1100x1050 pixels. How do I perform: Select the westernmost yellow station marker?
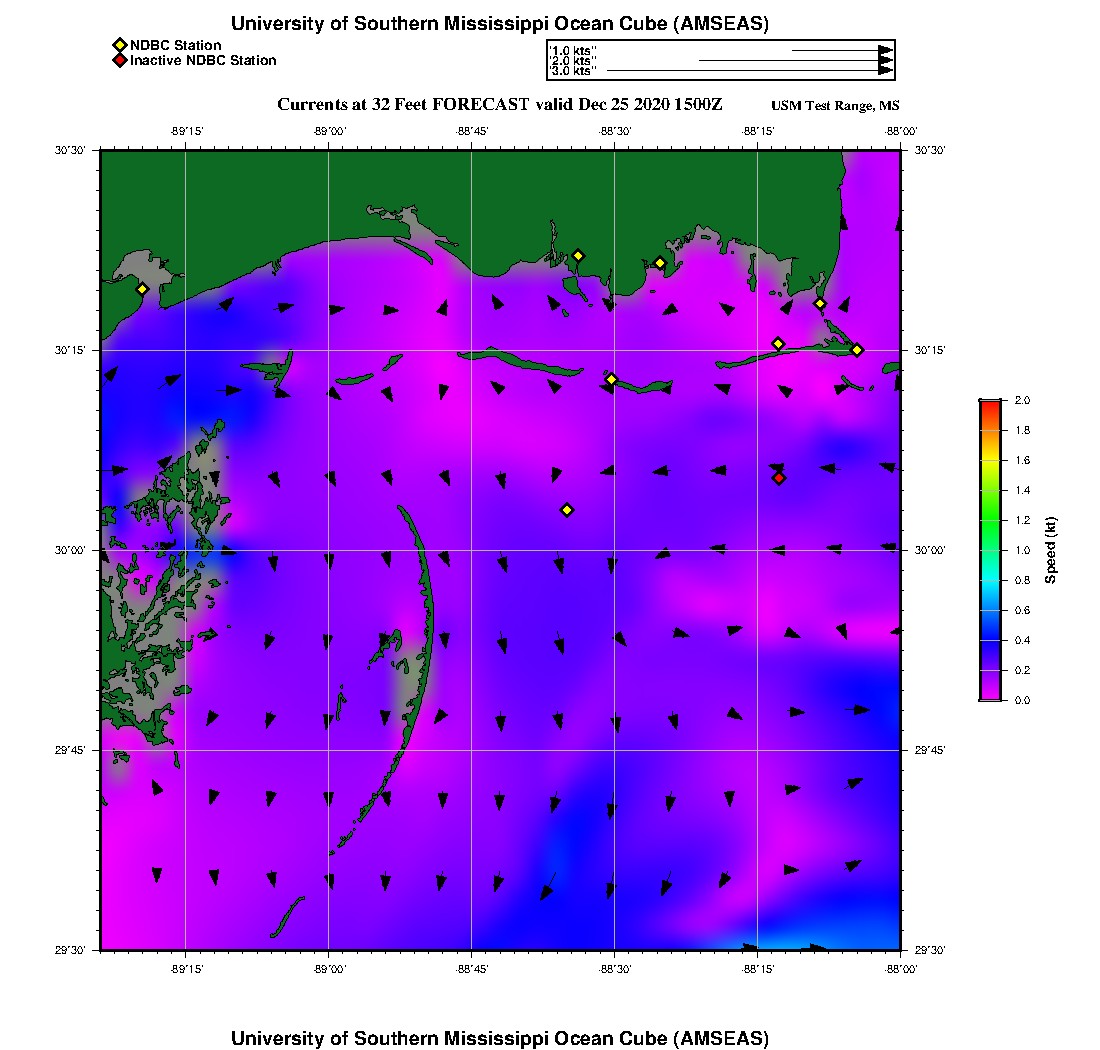(x=142, y=289)
